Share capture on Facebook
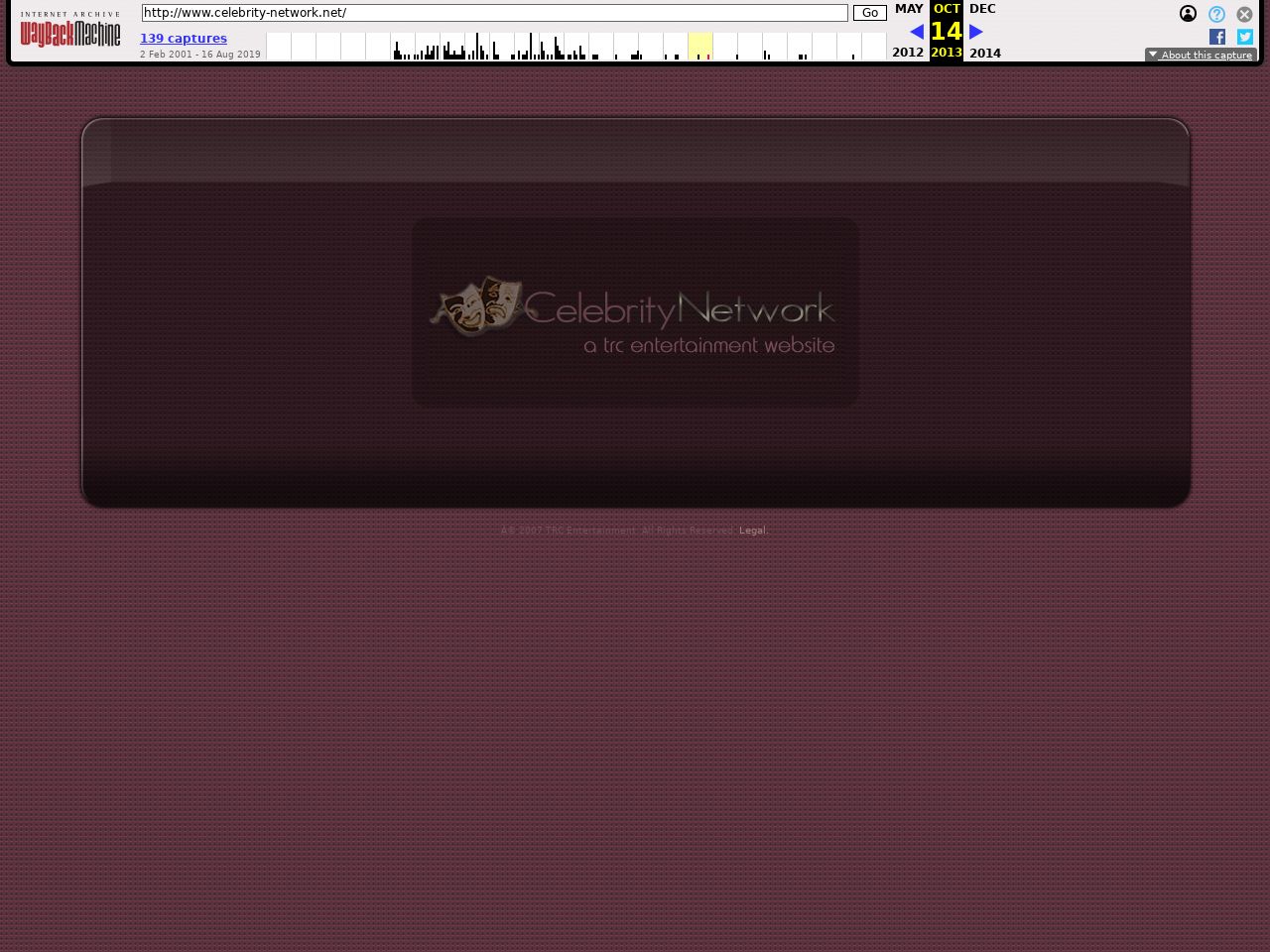Image resolution: width=1270 pixels, height=952 pixels. click(1217, 37)
